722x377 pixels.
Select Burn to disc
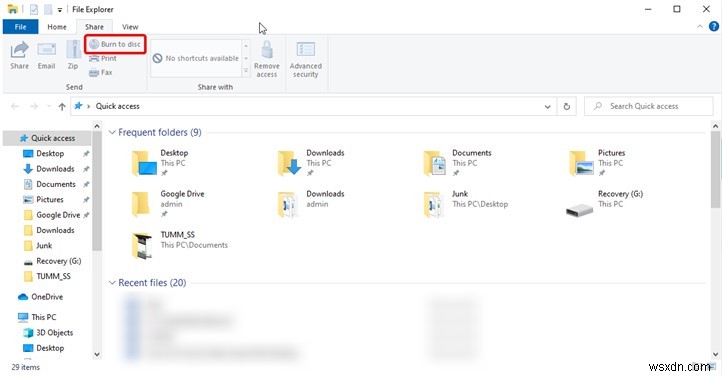pyautogui.click(x=115, y=44)
